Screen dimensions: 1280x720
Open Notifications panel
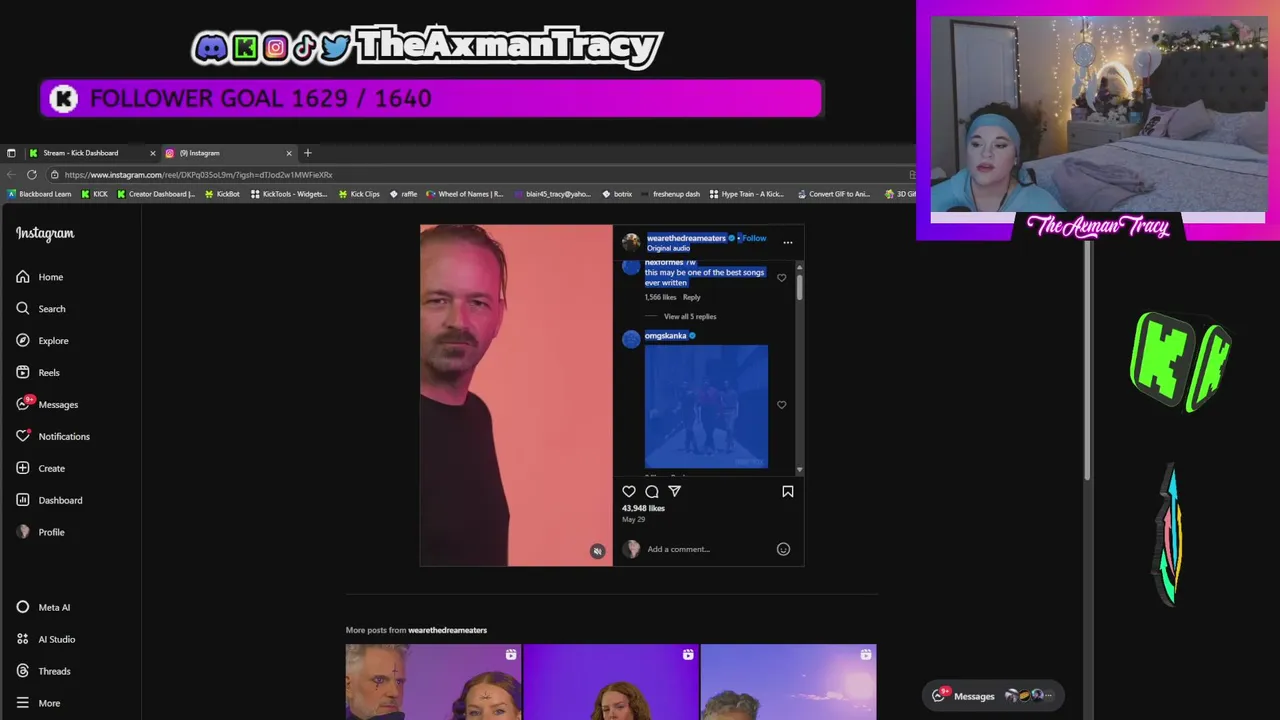pos(53,436)
